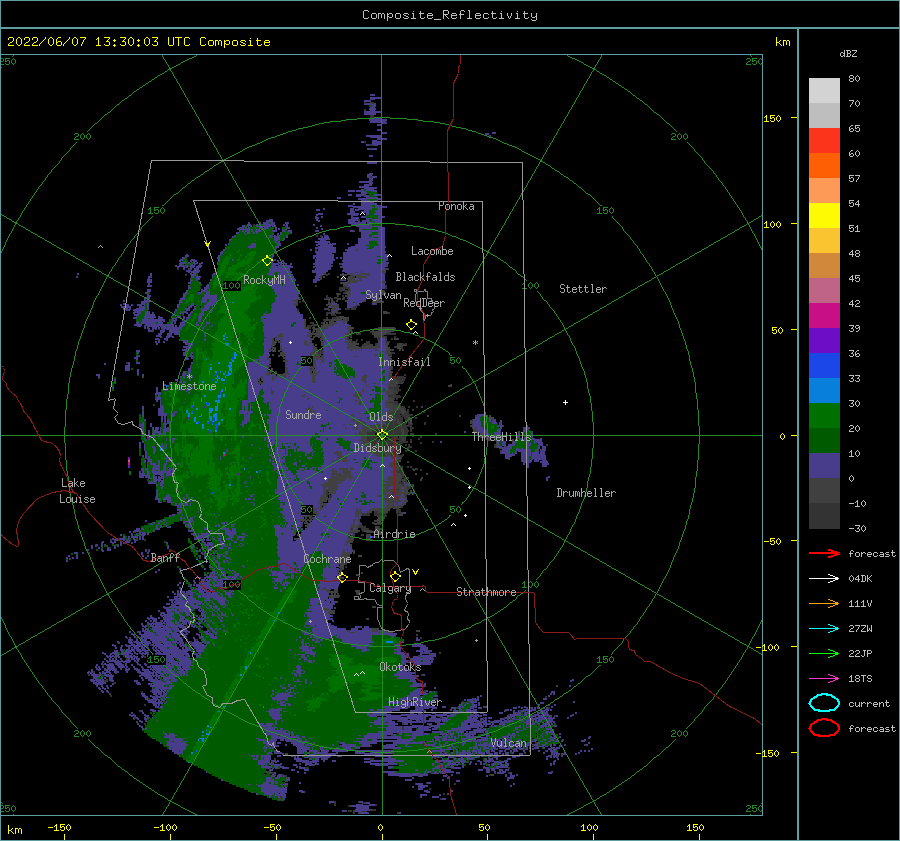
Task: Click the red forecast arrow legend icon
Action: [x=824, y=553]
